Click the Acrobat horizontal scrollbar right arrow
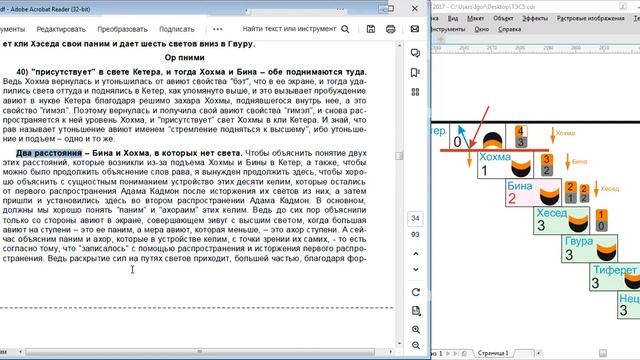This screenshot has height=360, width=640. (x=391, y=351)
